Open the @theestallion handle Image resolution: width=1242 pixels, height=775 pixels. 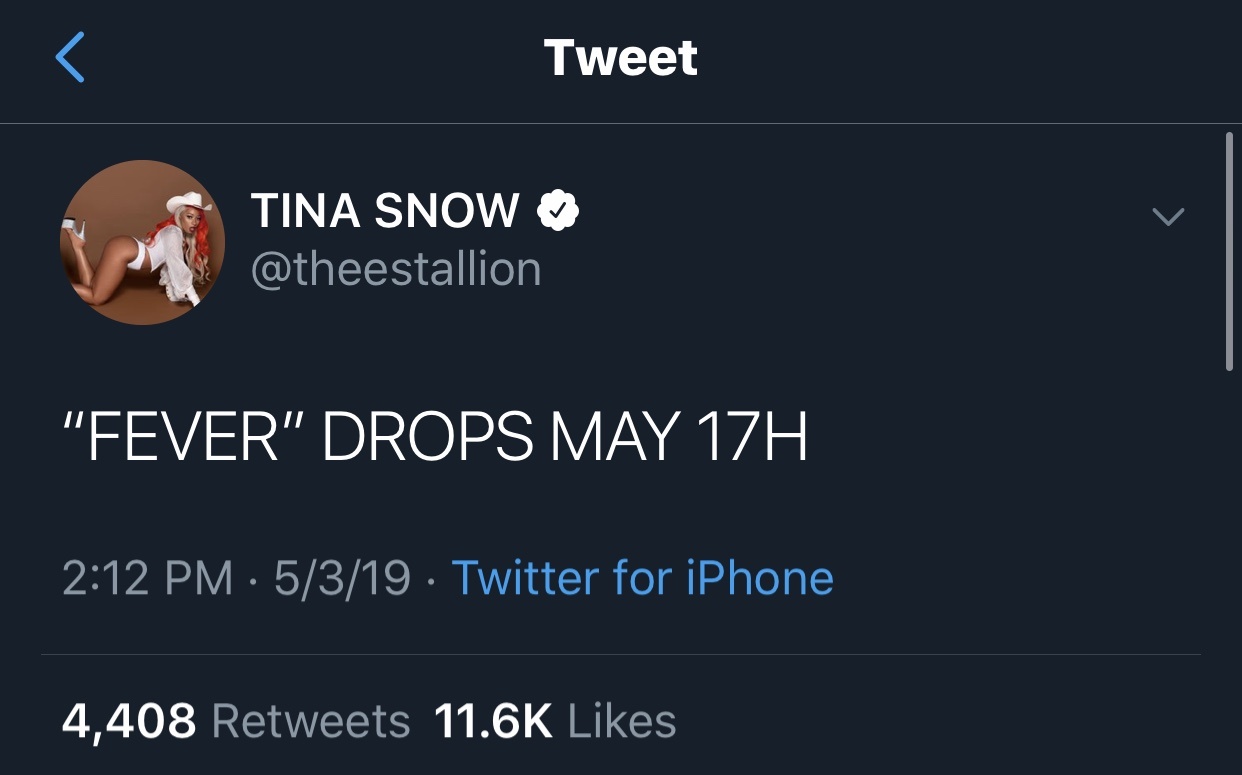point(396,269)
